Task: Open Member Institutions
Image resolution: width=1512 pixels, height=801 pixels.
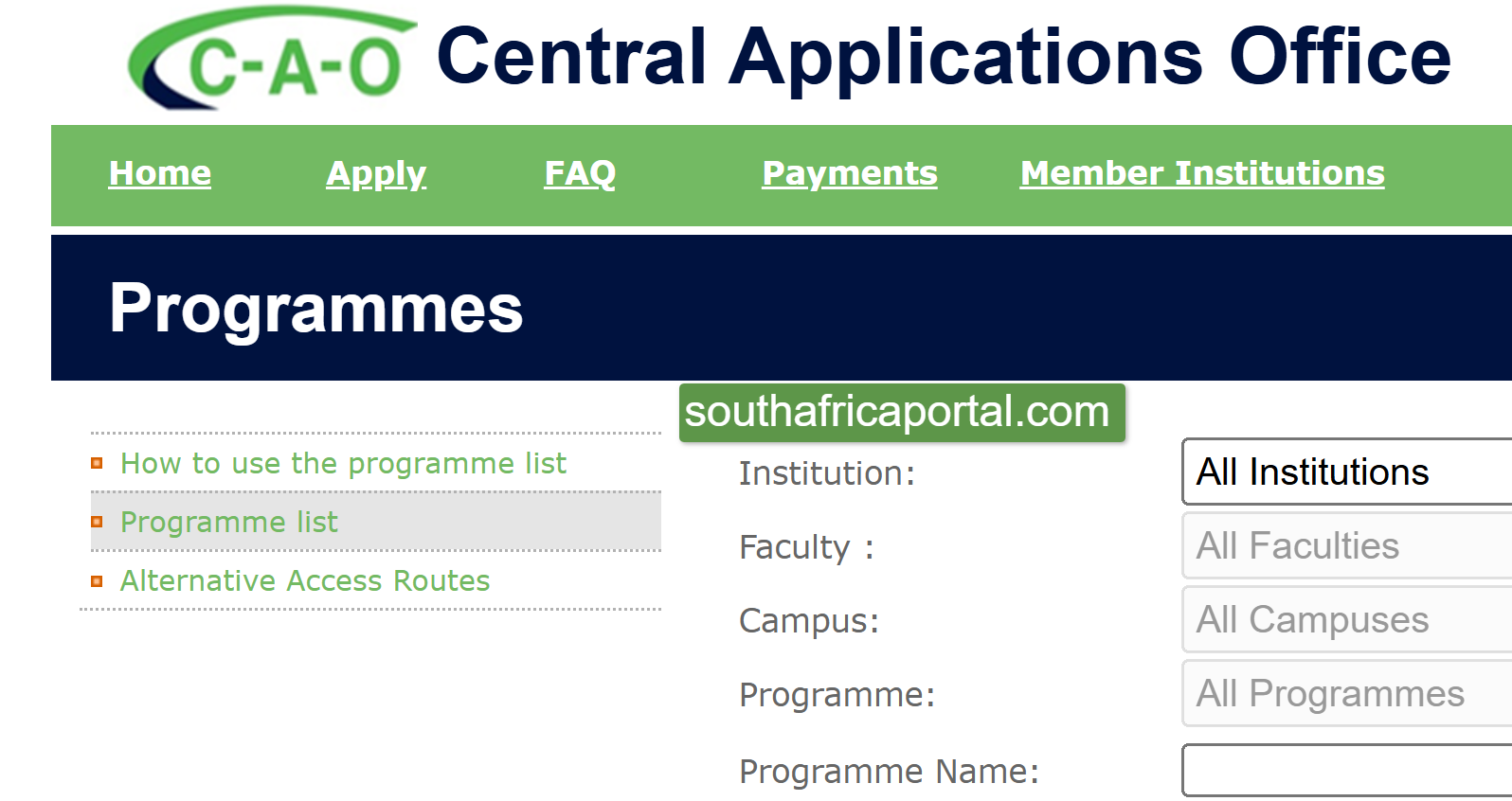Action: click(x=1201, y=173)
